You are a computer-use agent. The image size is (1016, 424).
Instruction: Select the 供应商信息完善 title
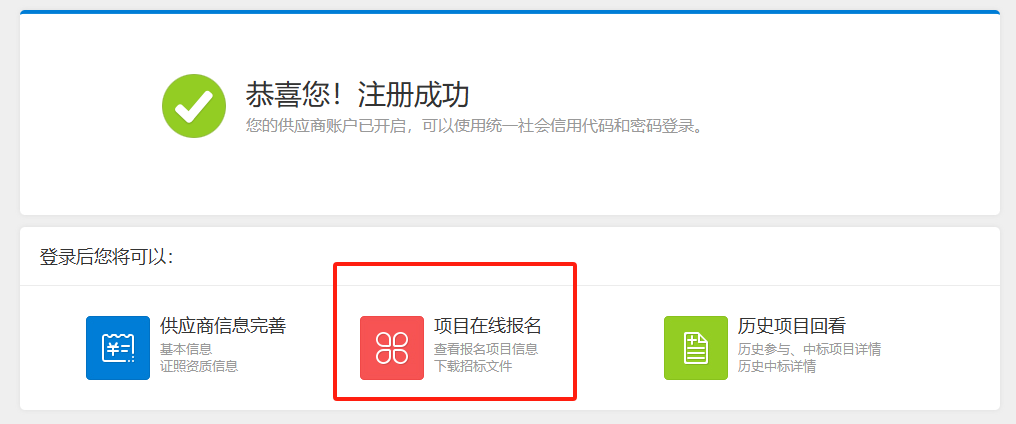(x=223, y=325)
